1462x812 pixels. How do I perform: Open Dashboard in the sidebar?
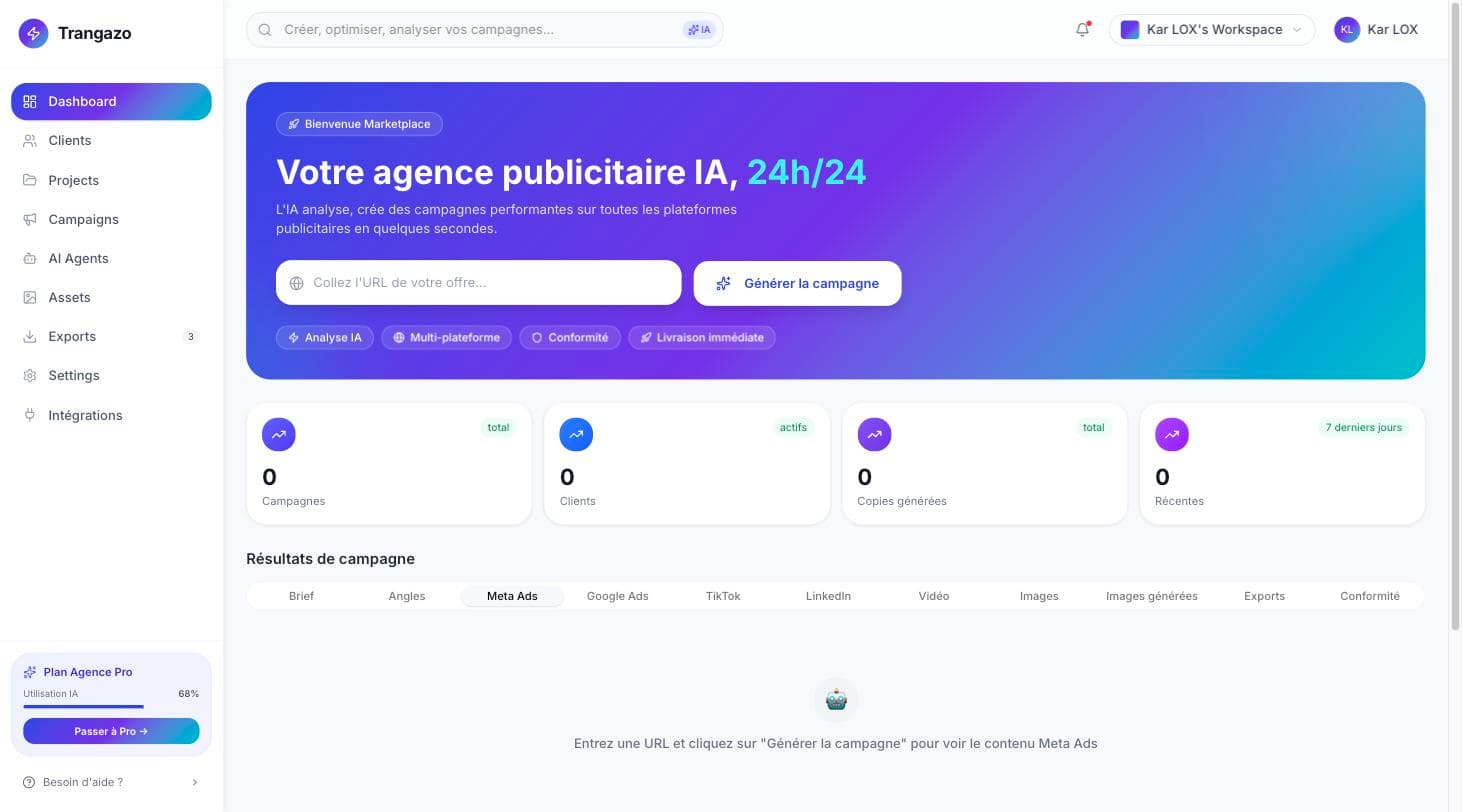click(111, 101)
